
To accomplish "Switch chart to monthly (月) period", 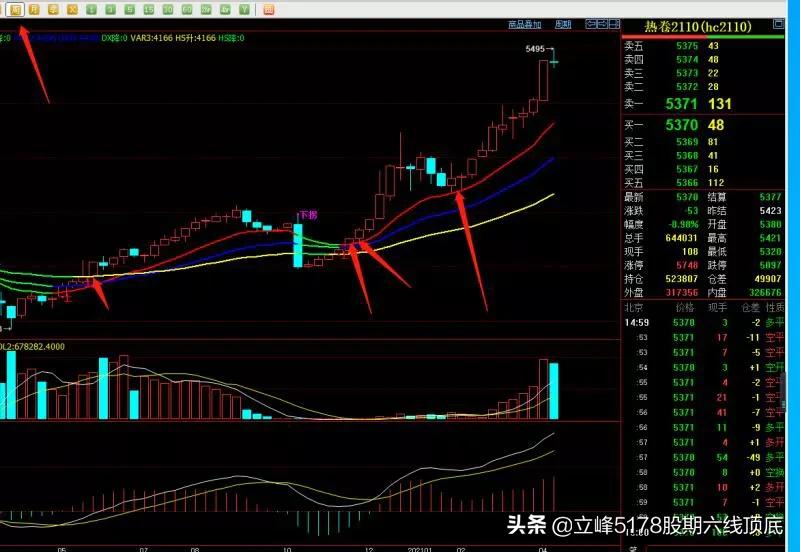I will pyautogui.click(x=34, y=9).
